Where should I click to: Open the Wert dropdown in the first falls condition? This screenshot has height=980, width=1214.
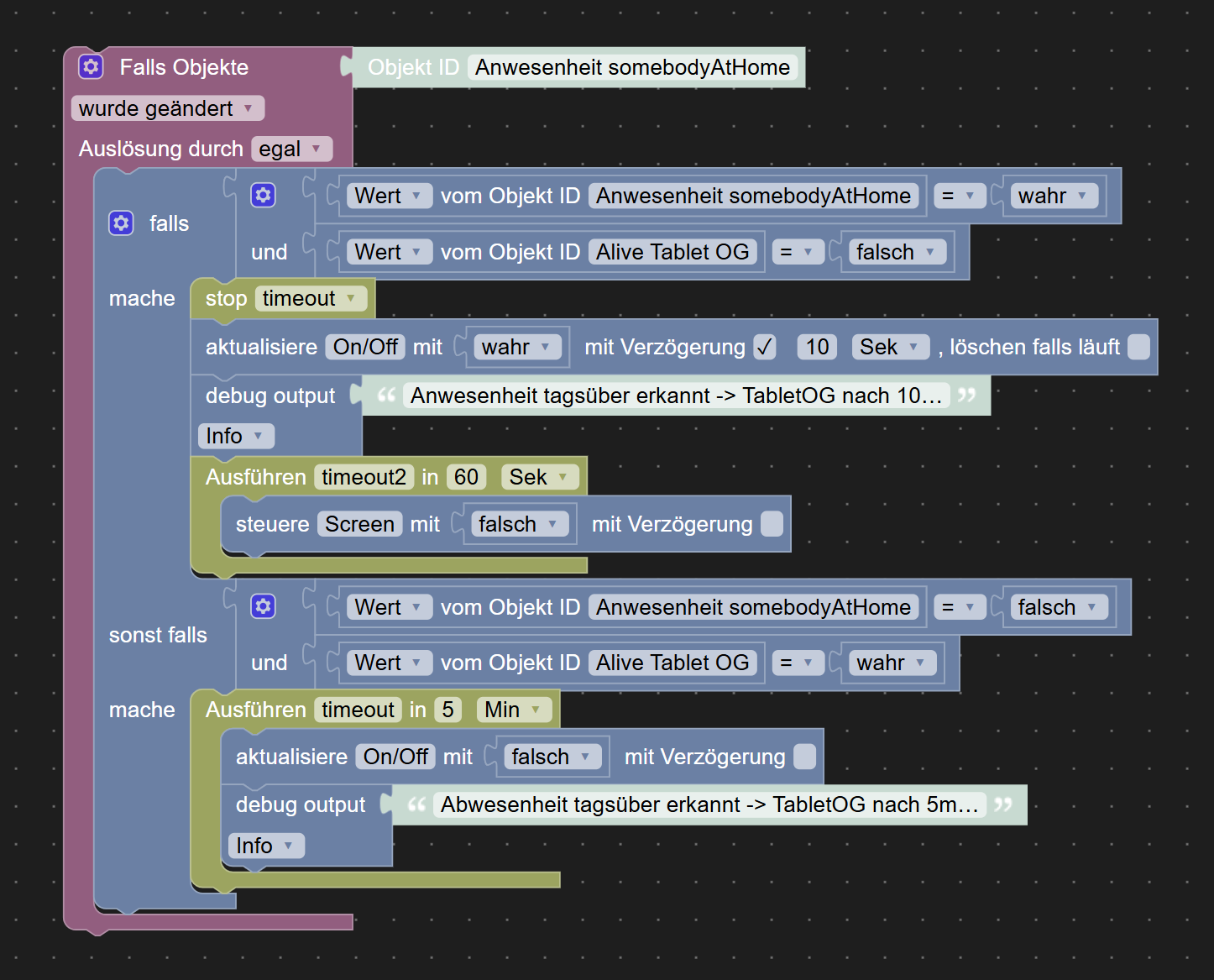tap(390, 196)
